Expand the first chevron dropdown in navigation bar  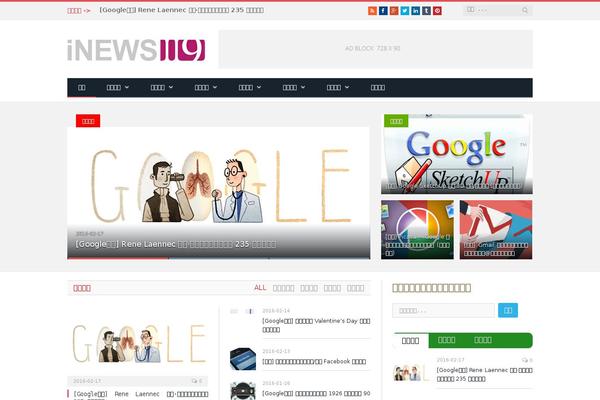tap(117, 88)
